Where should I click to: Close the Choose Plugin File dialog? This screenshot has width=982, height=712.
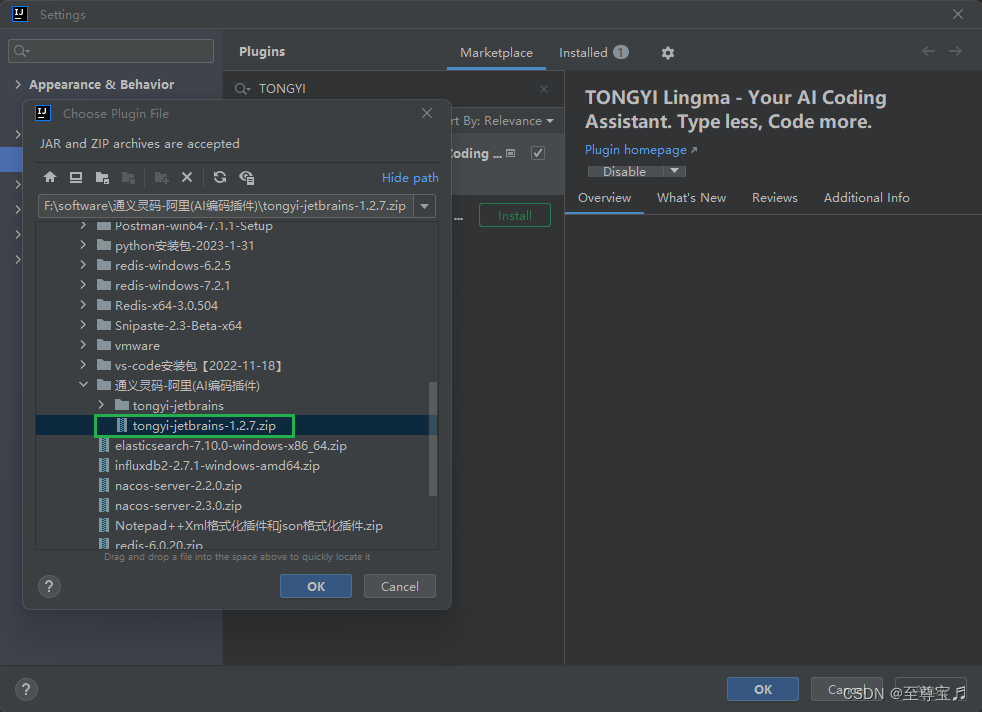pos(427,113)
